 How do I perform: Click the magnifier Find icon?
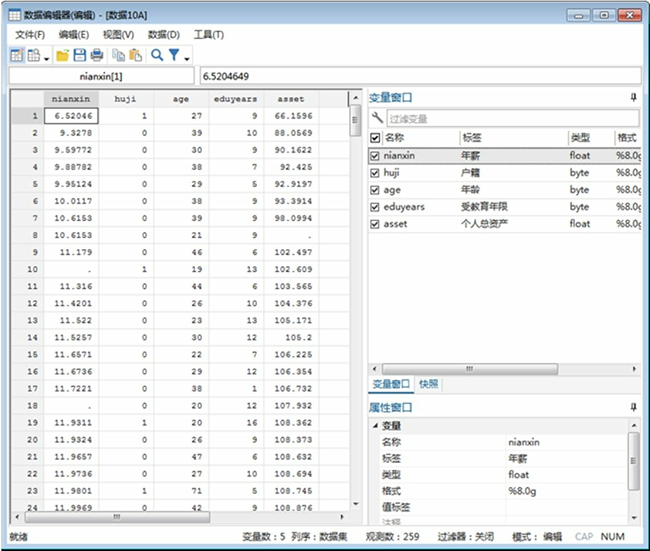tap(157, 55)
